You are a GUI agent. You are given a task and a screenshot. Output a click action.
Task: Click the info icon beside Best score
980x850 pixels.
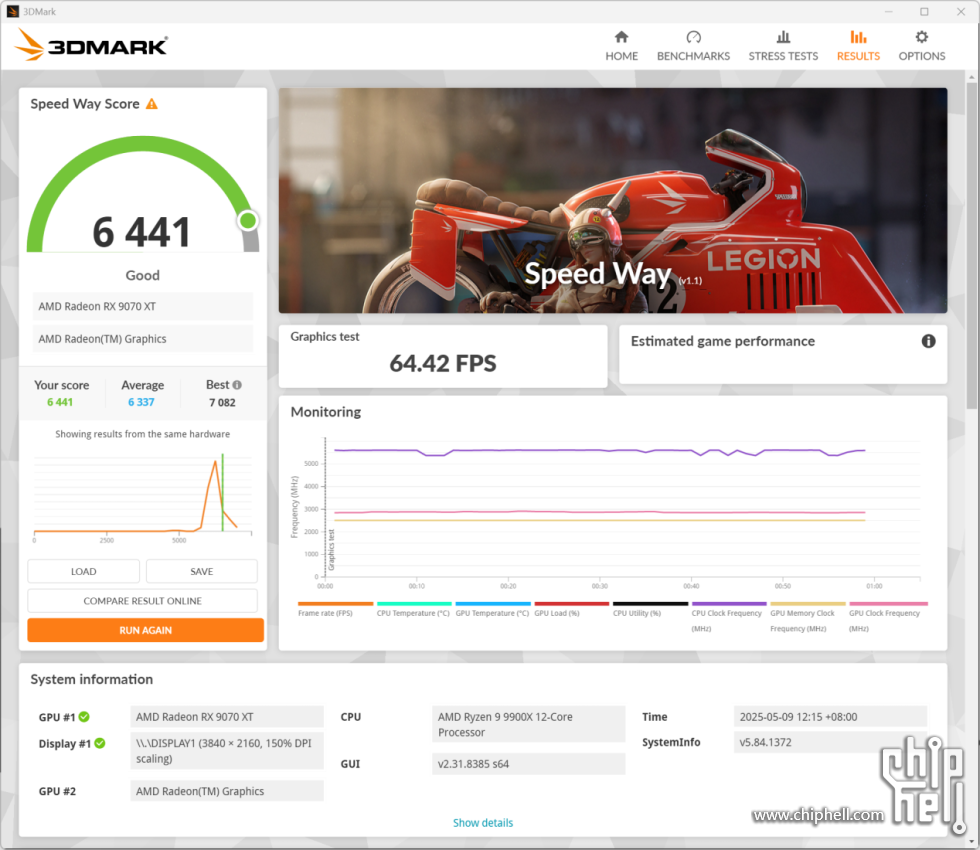[237, 385]
